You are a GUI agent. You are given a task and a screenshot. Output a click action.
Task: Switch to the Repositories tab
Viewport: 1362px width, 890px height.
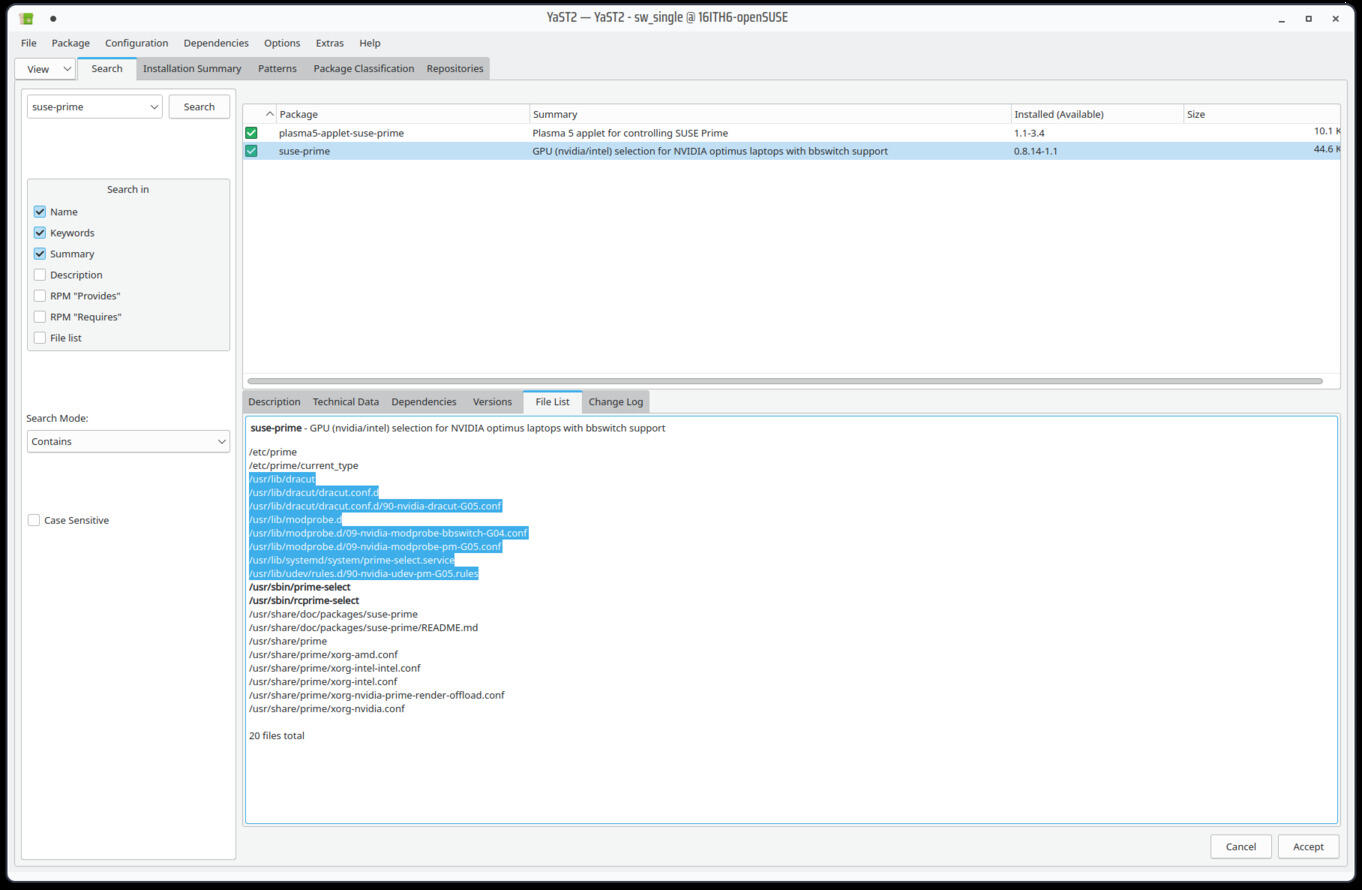tap(455, 69)
